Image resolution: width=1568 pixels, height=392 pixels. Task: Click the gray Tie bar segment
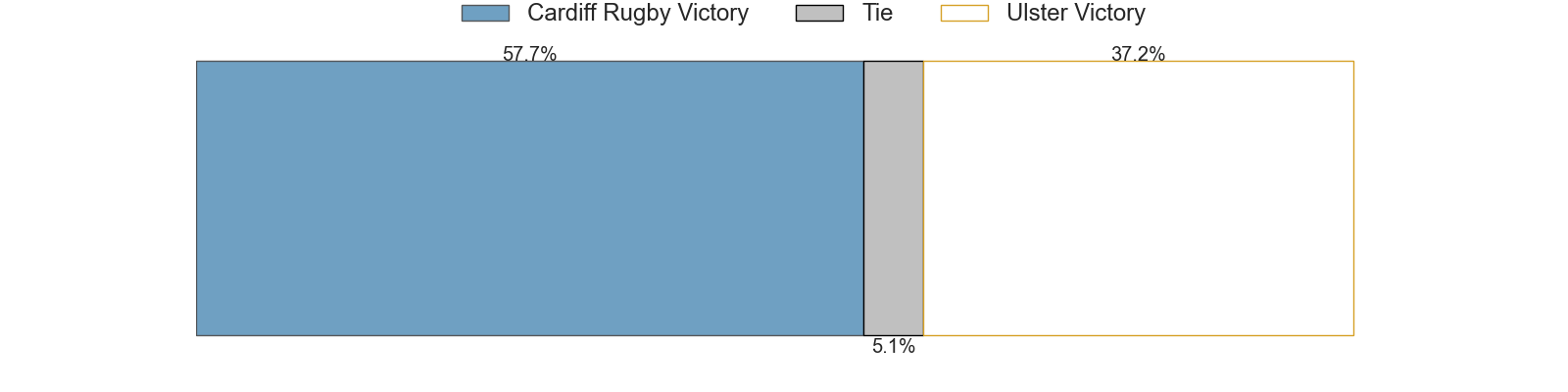pyautogui.click(x=893, y=198)
